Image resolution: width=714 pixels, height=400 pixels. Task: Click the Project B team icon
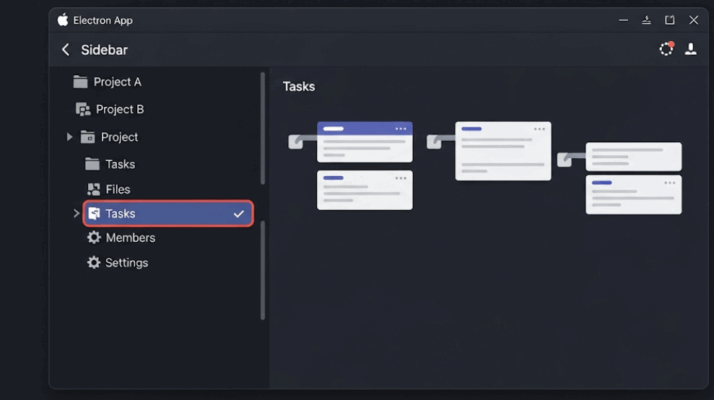point(83,109)
